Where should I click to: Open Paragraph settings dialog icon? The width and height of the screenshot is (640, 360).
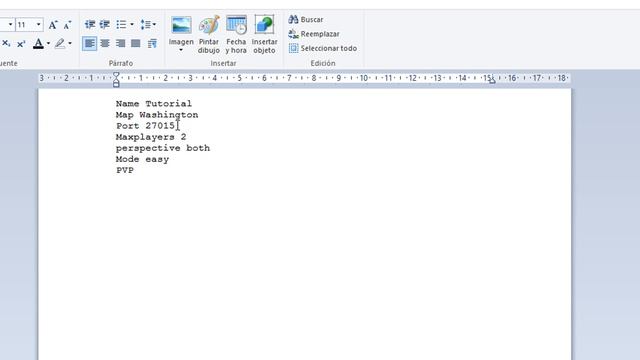click(152, 43)
